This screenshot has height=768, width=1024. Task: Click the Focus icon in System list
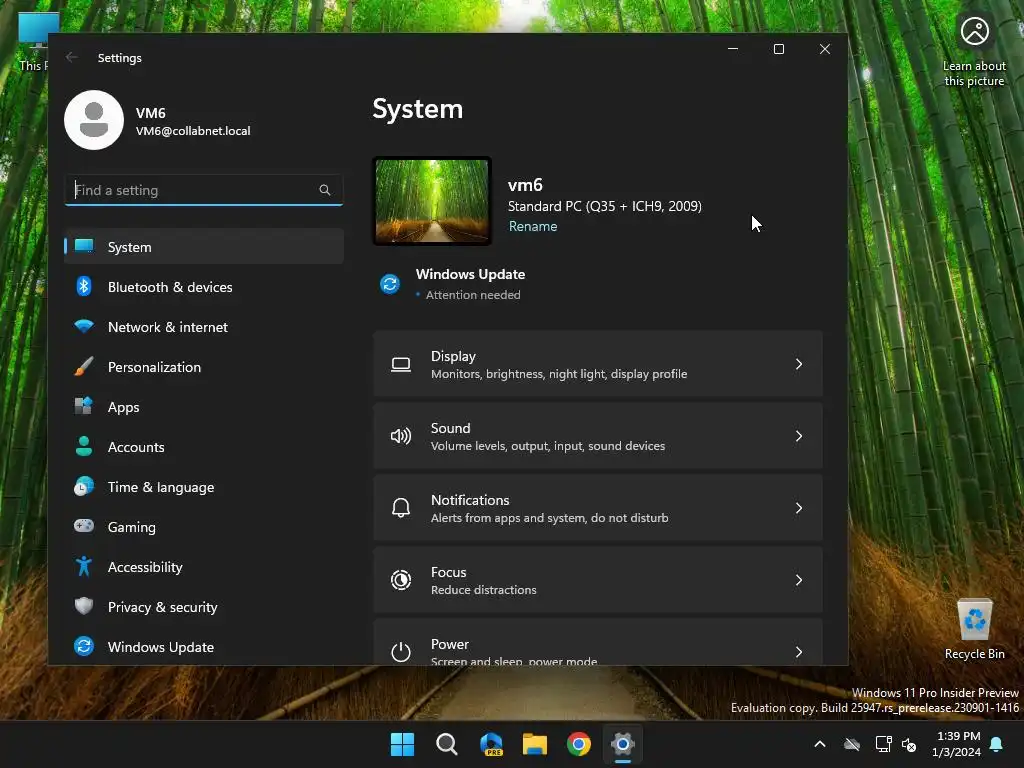(401, 580)
